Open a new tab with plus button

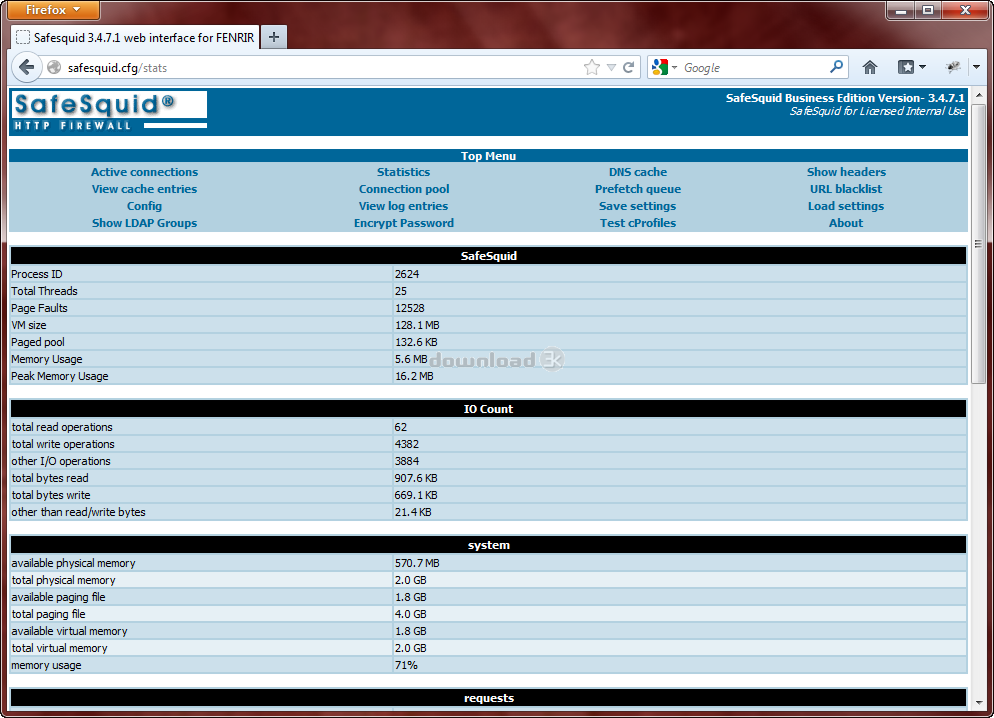tap(274, 37)
